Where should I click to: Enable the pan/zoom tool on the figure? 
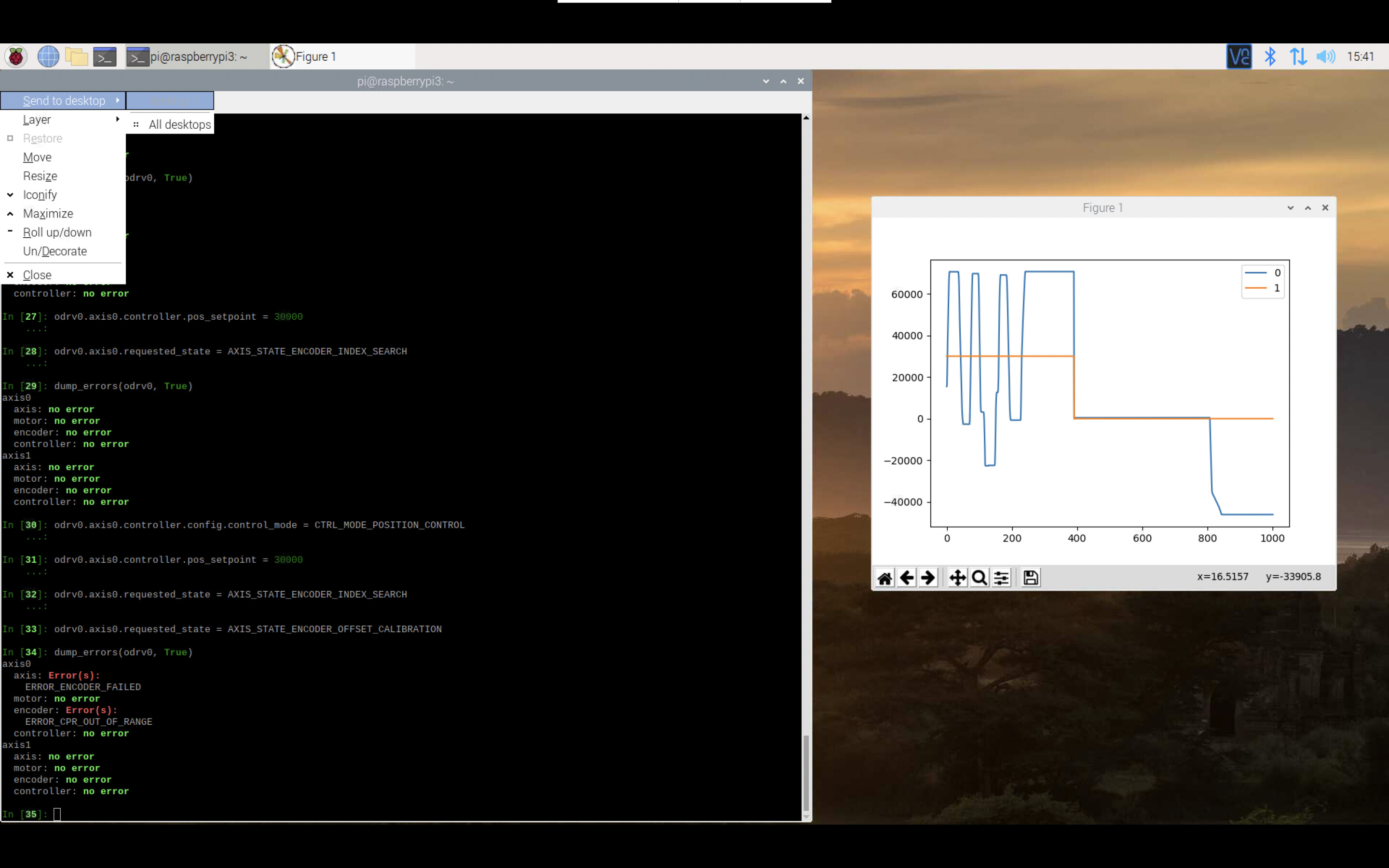[x=957, y=577]
